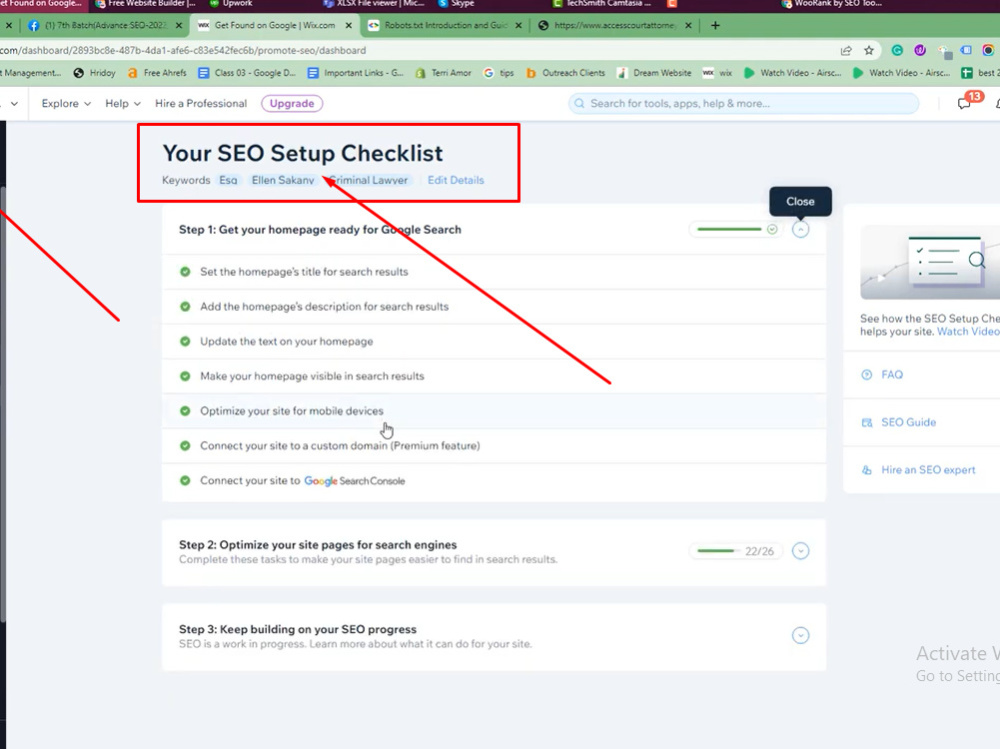Viewport: 1000px width, 749px height.
Task: Switch to the Robots.txt Introduction tab
Action: tap(445, 26)
